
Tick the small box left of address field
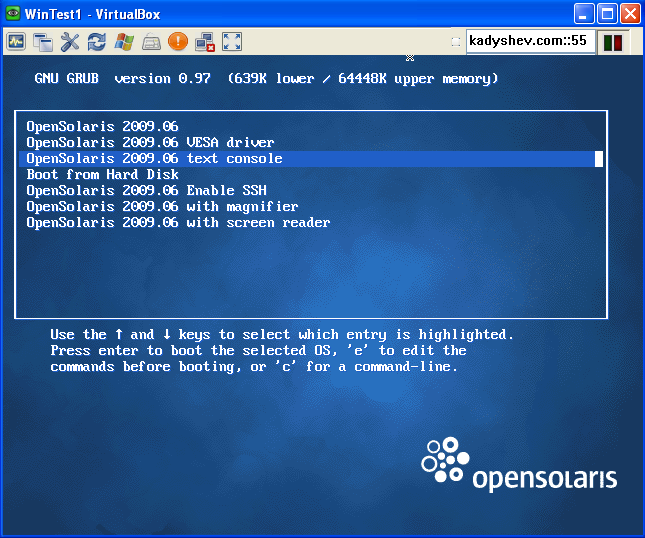point(456,42)
